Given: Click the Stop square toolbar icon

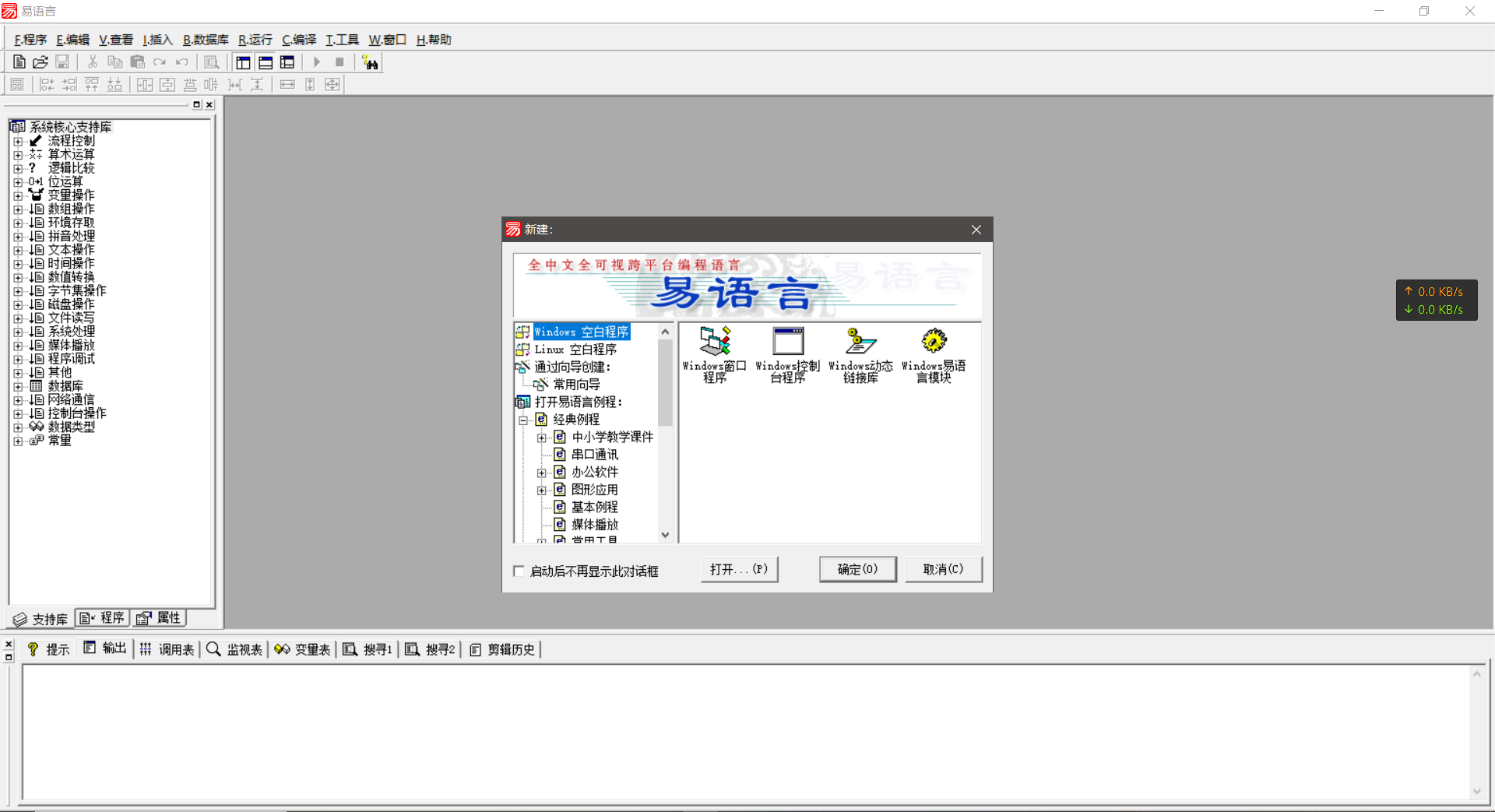Looking at the screenshot, I should pos(339,62).
